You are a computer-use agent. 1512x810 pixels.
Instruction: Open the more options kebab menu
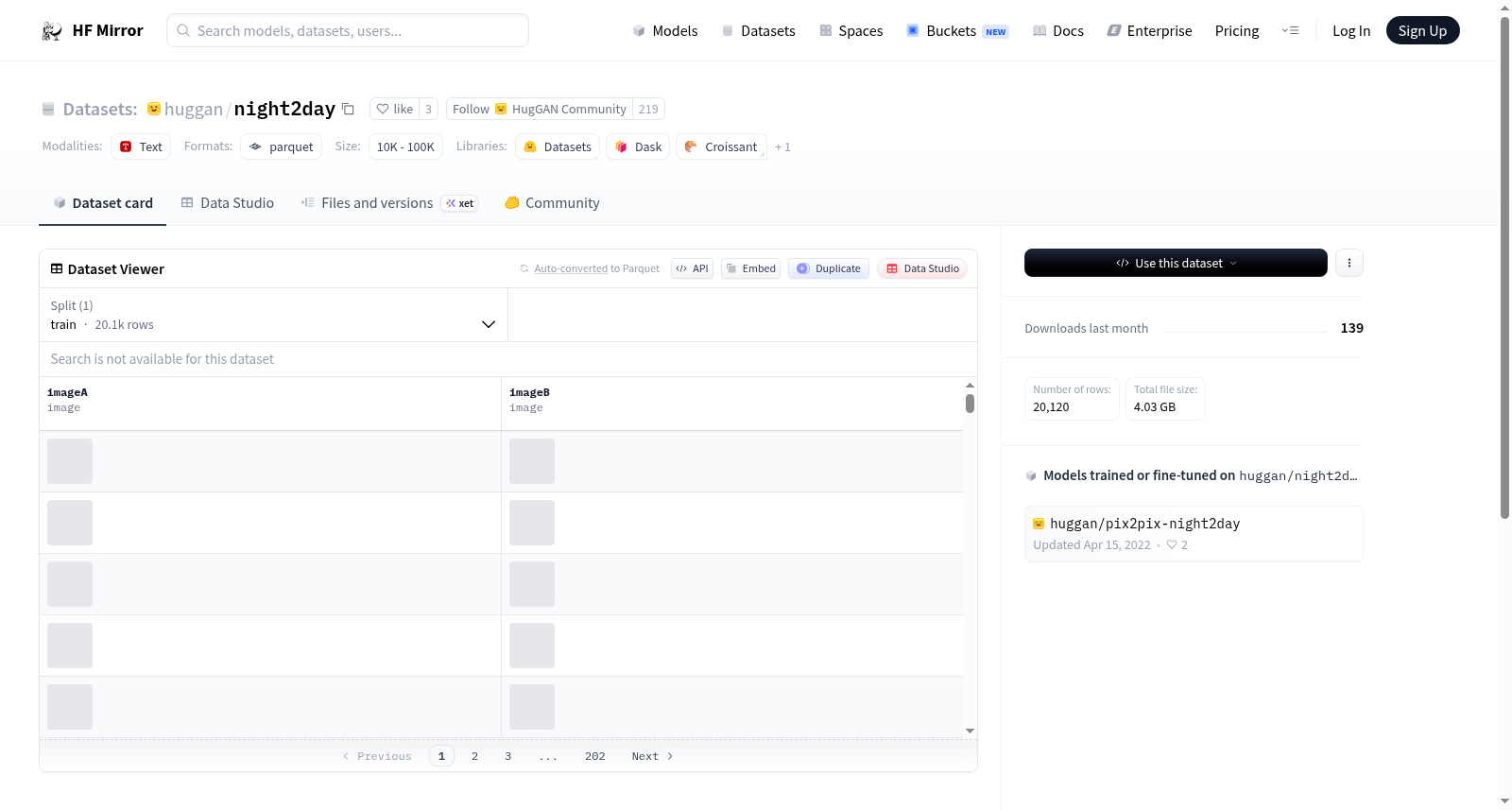pos(1349,263)
